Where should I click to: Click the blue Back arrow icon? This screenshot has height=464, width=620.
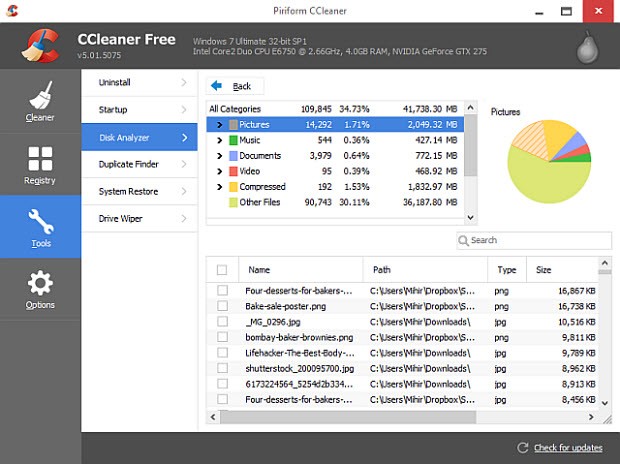coord(216,85)
